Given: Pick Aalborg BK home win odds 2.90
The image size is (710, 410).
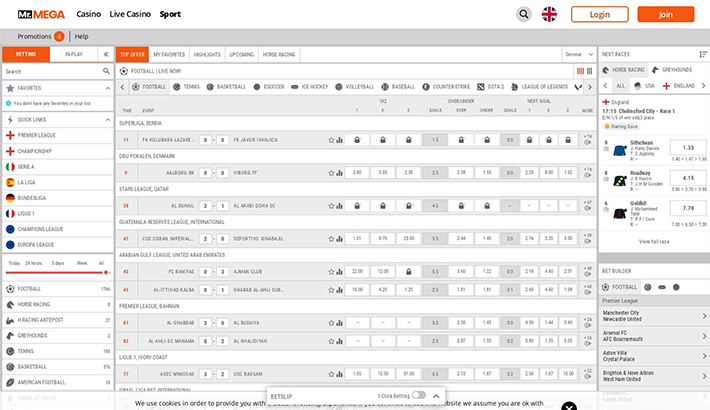Looking at the screenshot, I should (357, 173).
